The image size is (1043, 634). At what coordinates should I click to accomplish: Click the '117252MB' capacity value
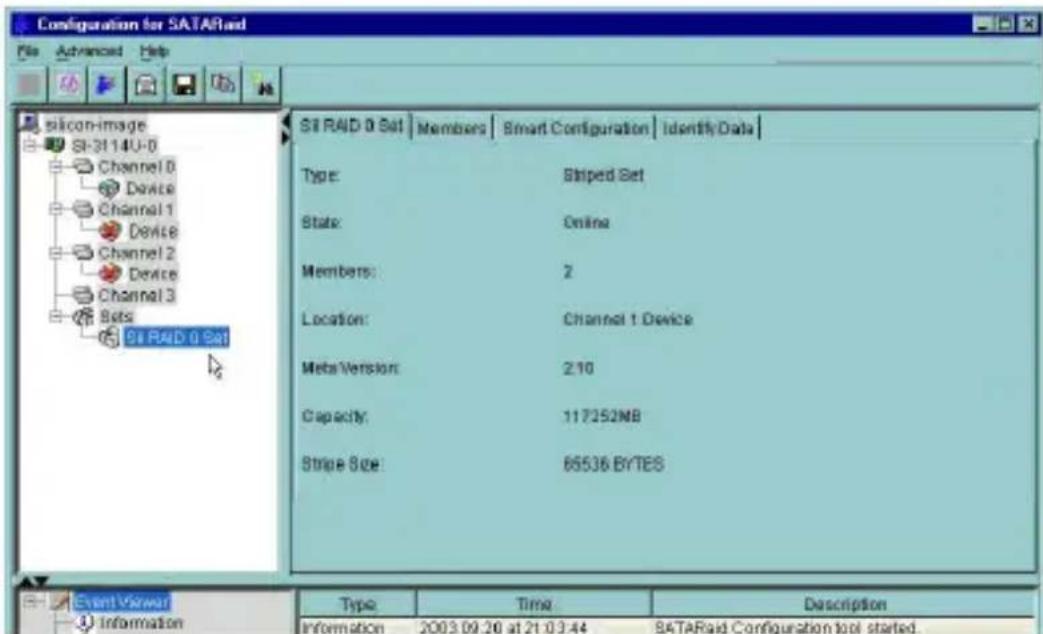(x=602, y=416)
